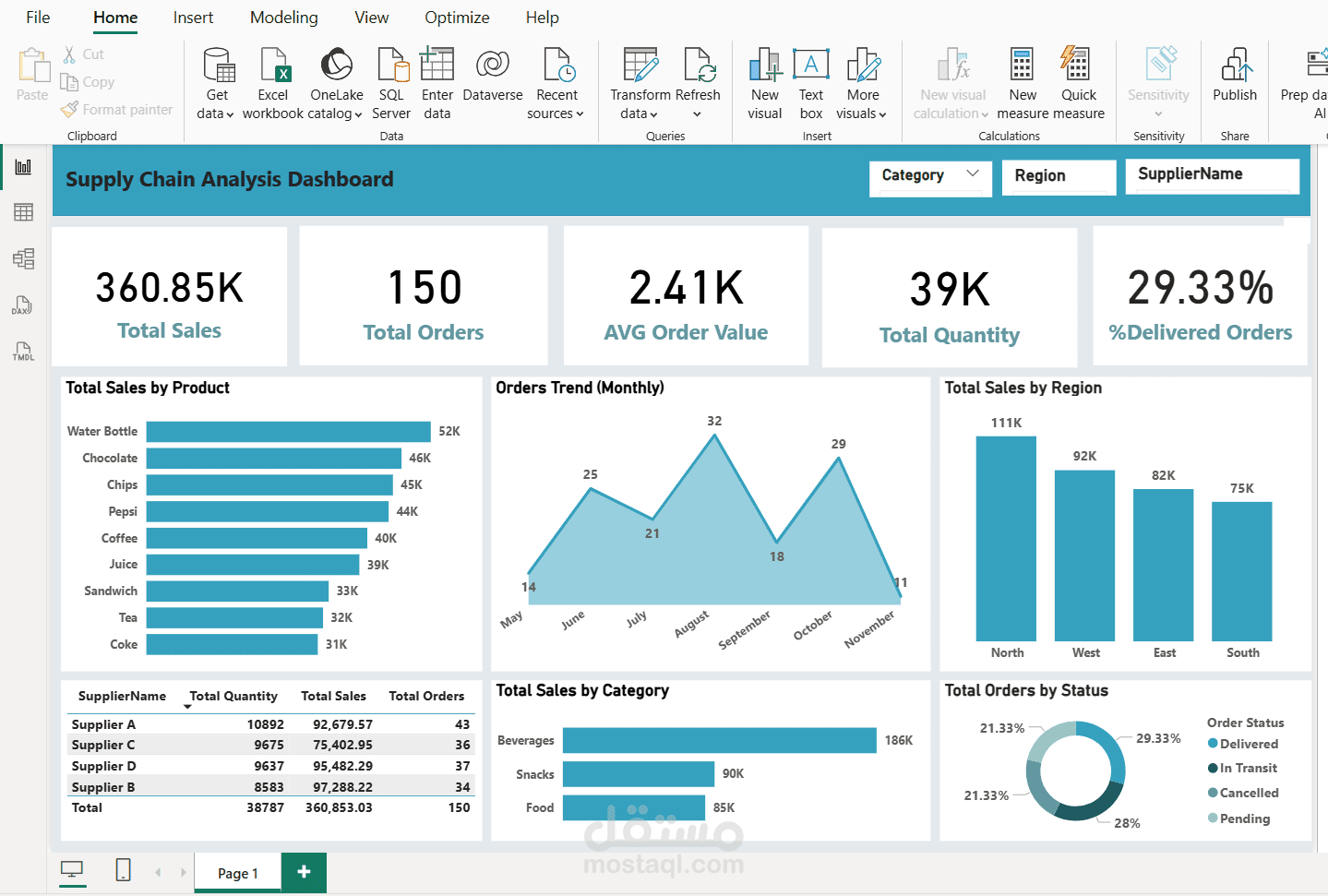
Task: Switch to the Modeling tab
Action: pyautogui.click(x=283, y=18)
